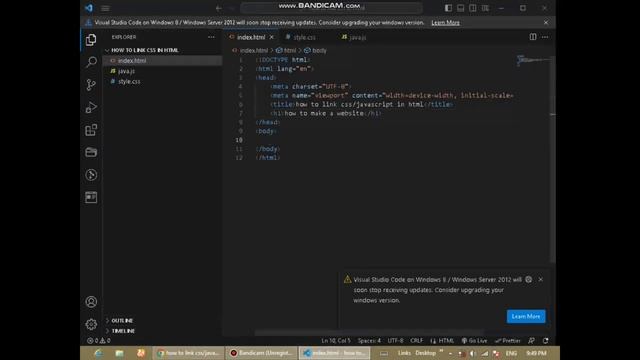Open the Explorer view in activity bar
Viewport: 640px width, 360px height.
click(91, 40)
